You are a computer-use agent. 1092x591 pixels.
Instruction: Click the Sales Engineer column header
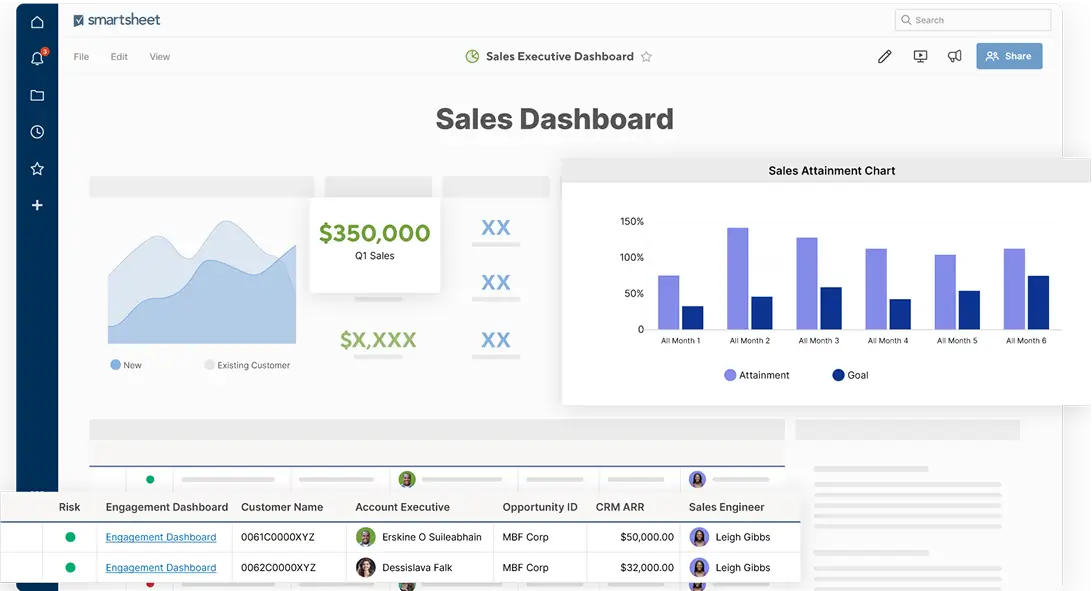(x=726, y=507)
